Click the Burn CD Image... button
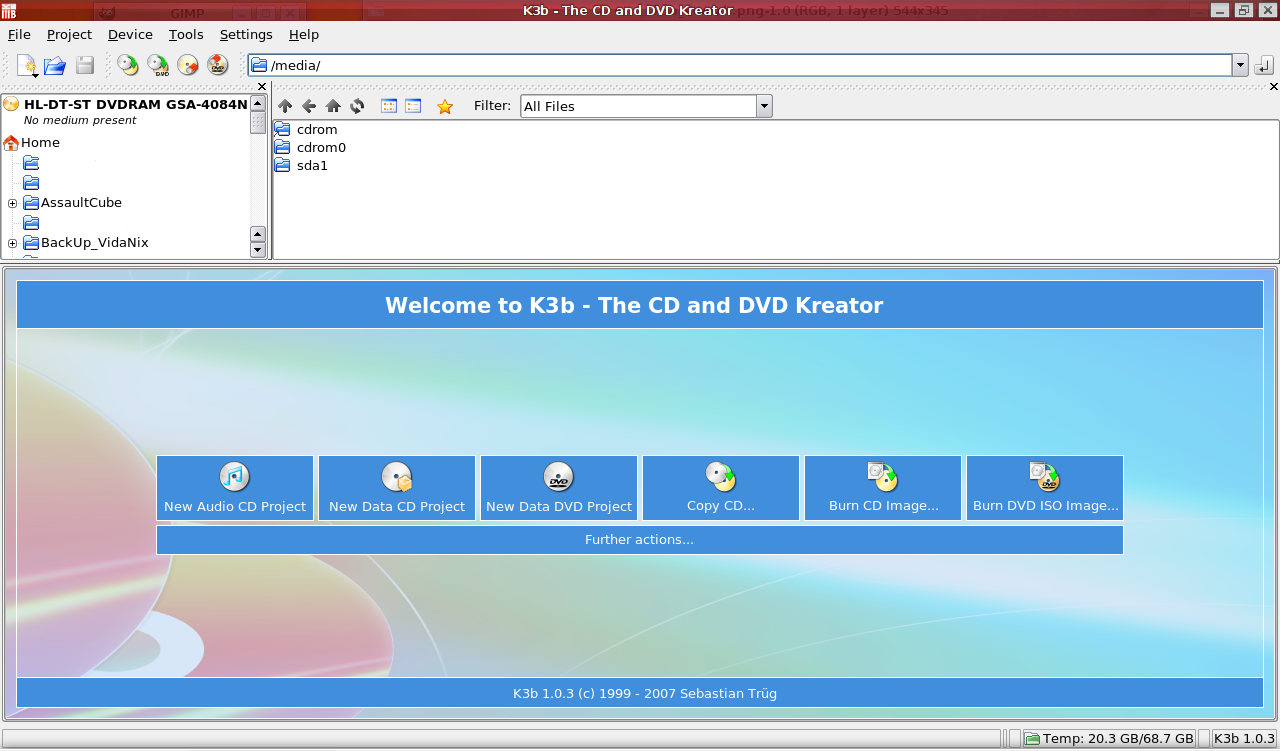Image resolution: width=1280 pixels, height=751 pixels. pos(883,488)
